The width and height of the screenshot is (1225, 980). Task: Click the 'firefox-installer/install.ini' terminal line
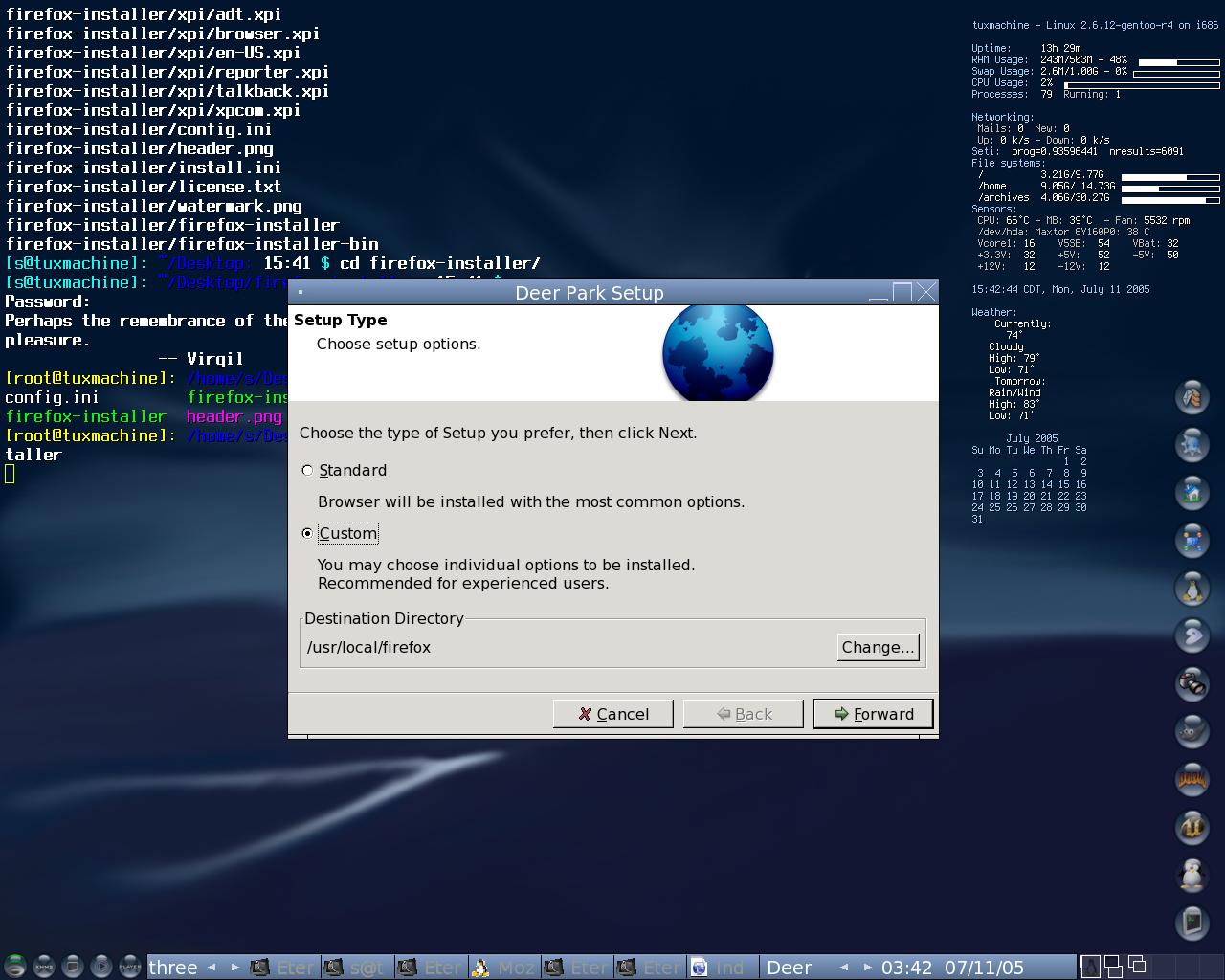[144, 167]
